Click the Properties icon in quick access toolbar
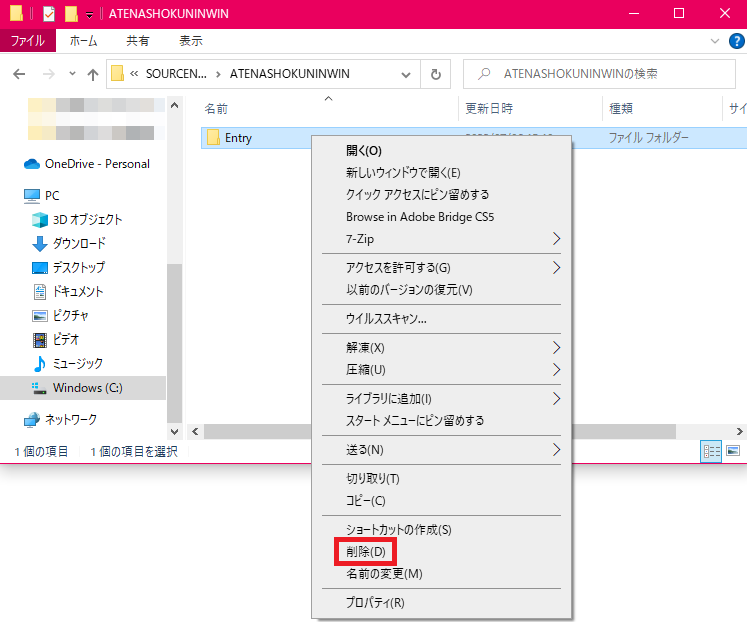Viewport: 747px width, 622px height. point(50,14)
